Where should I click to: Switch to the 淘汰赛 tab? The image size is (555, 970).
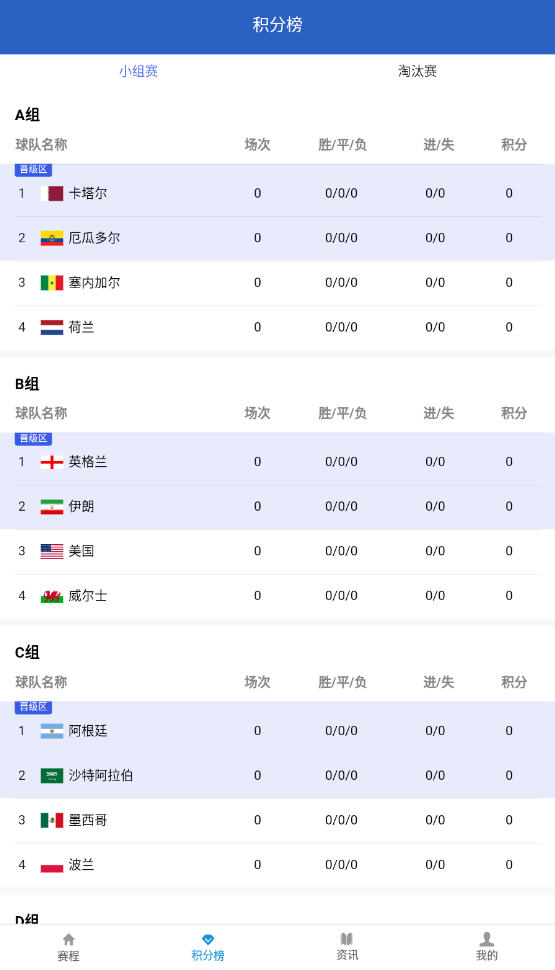[x=417, y=71]
